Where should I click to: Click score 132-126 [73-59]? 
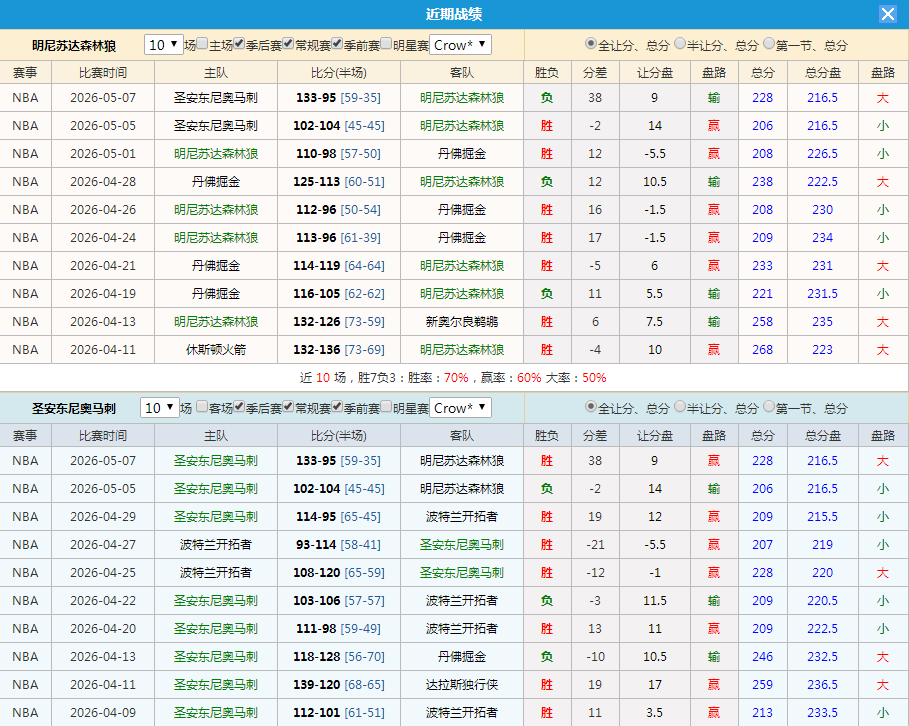(x=339, y=322)
